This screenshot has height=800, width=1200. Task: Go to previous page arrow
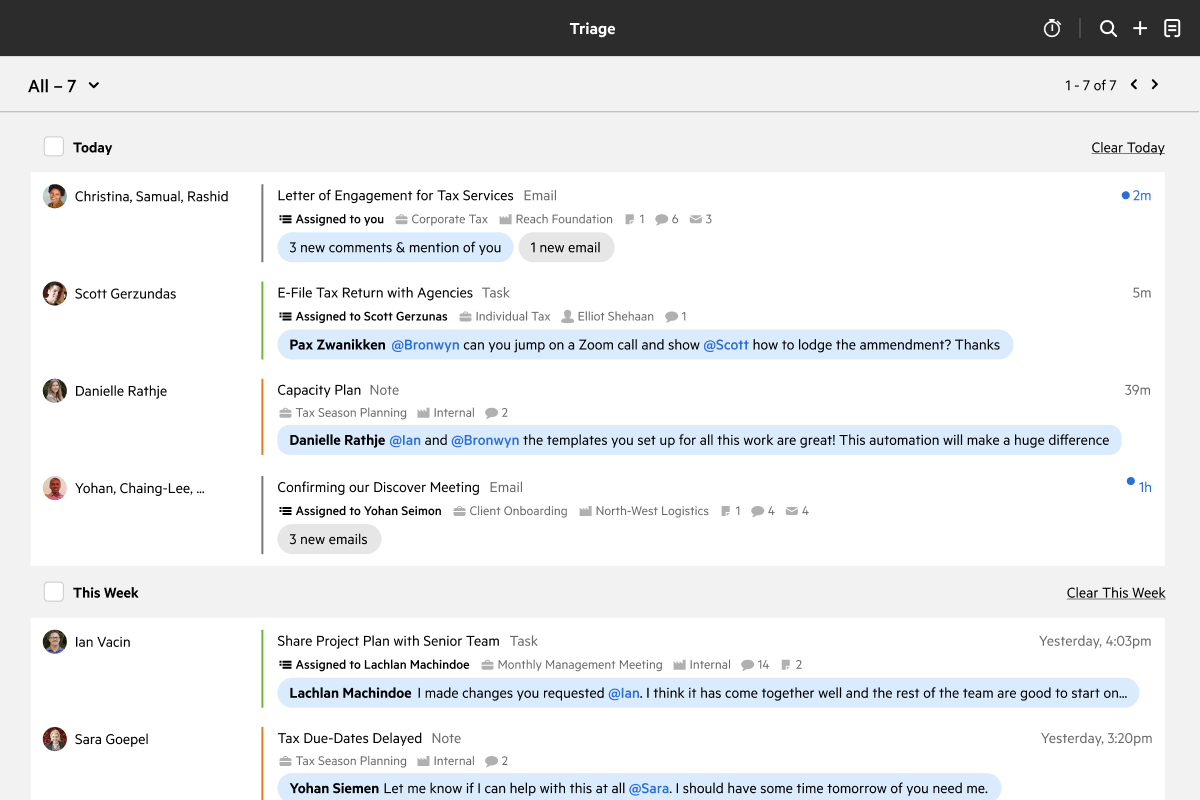(1134, 85)
